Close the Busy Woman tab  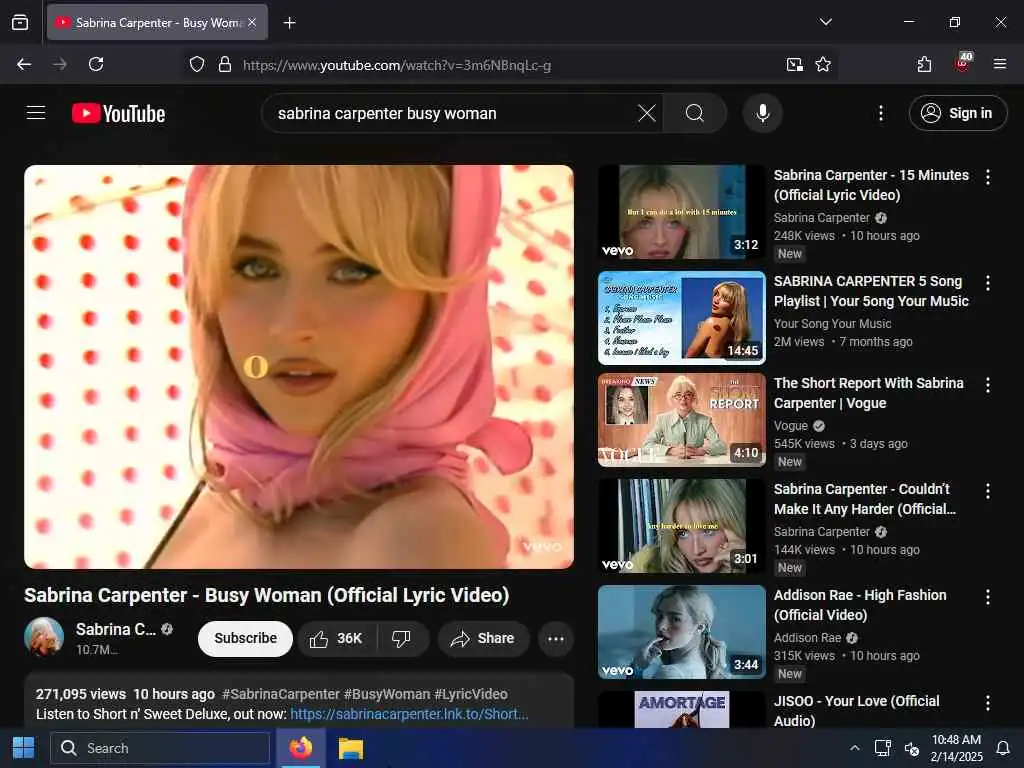(252, 23)
